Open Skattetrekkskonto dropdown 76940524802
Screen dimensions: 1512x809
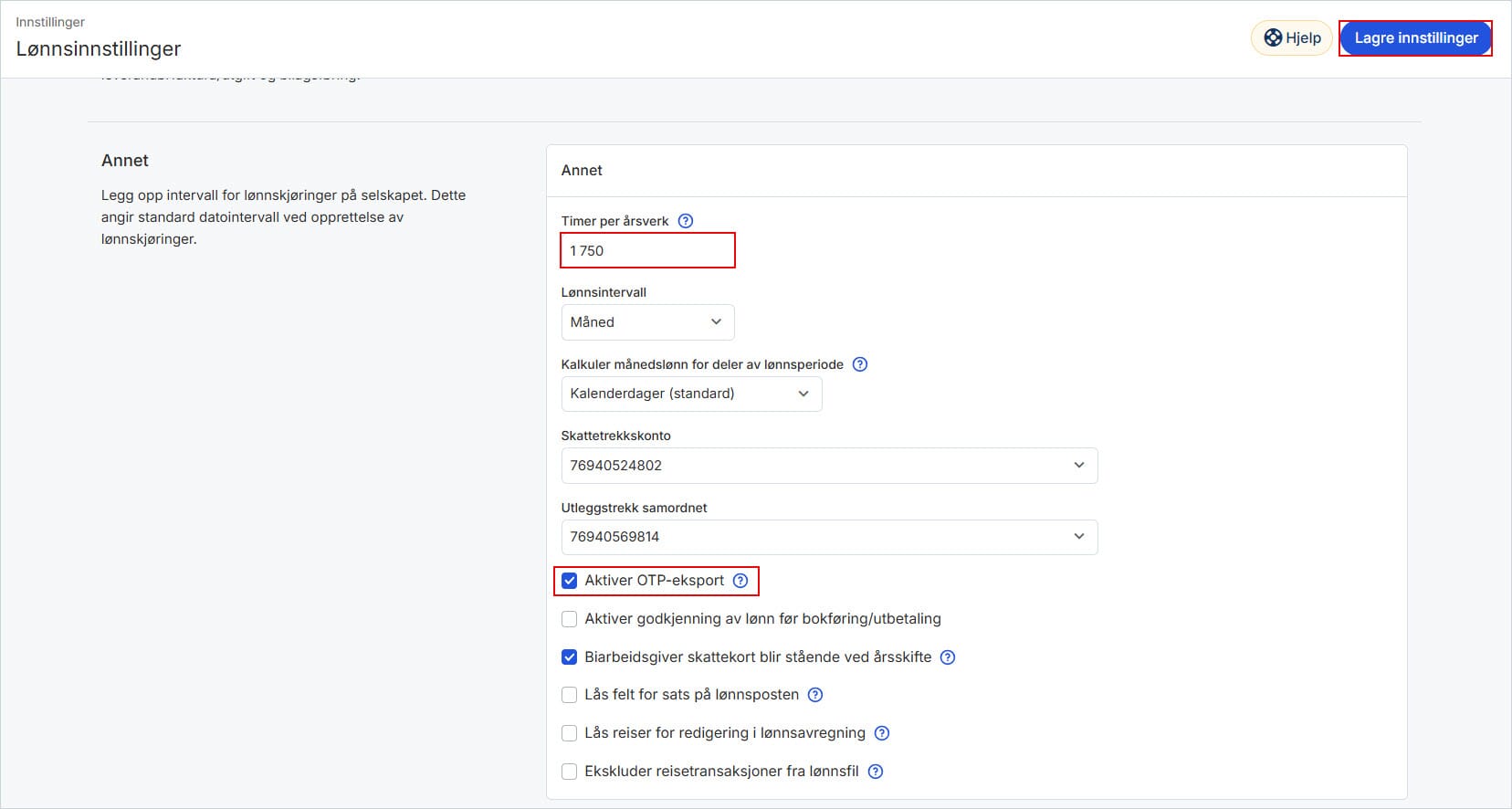click(x=829, y=466)
